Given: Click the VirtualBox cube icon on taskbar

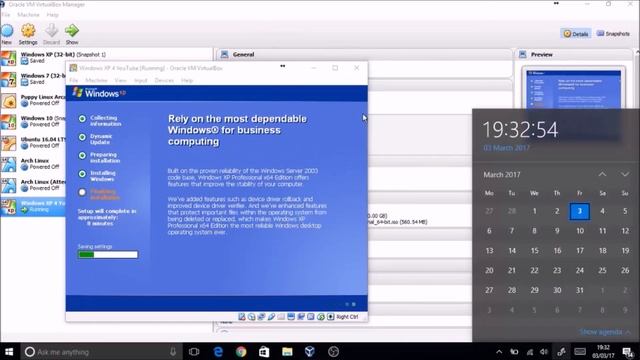Looking at the screenshot, I should pos(310,352).
